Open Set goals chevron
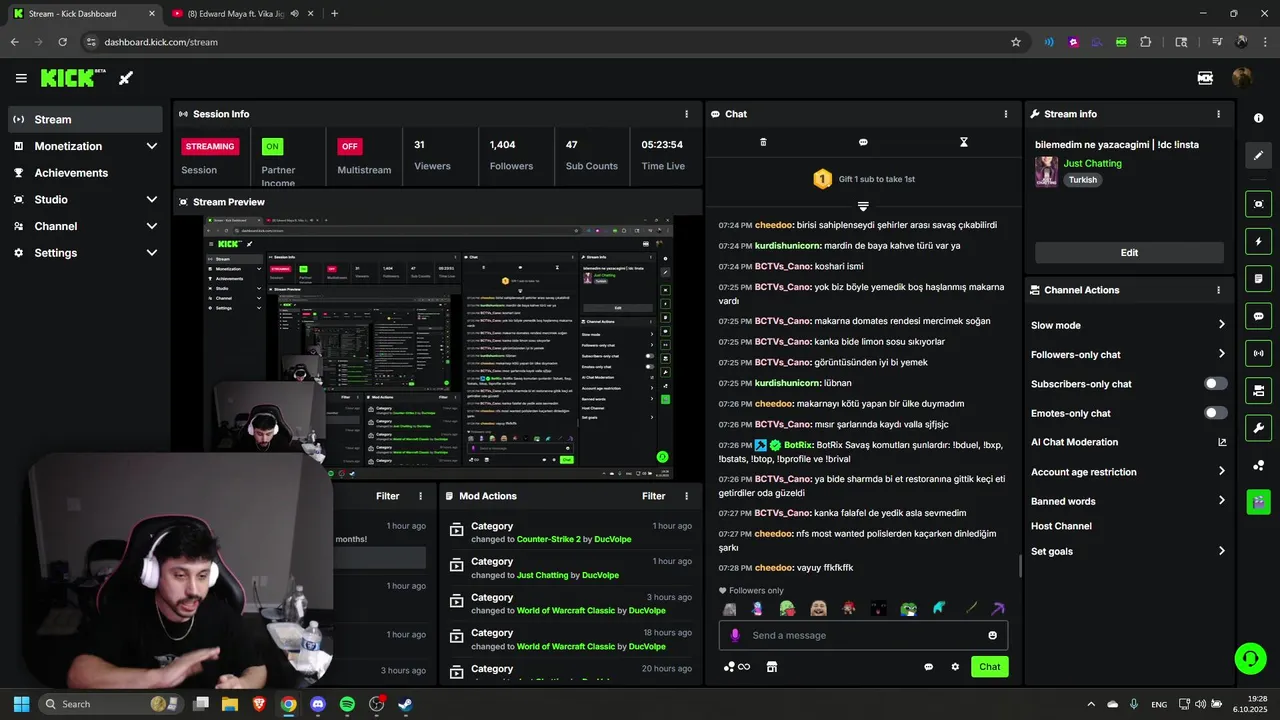The width and height of the screenshot is (1280, 720). [1221, 551]
